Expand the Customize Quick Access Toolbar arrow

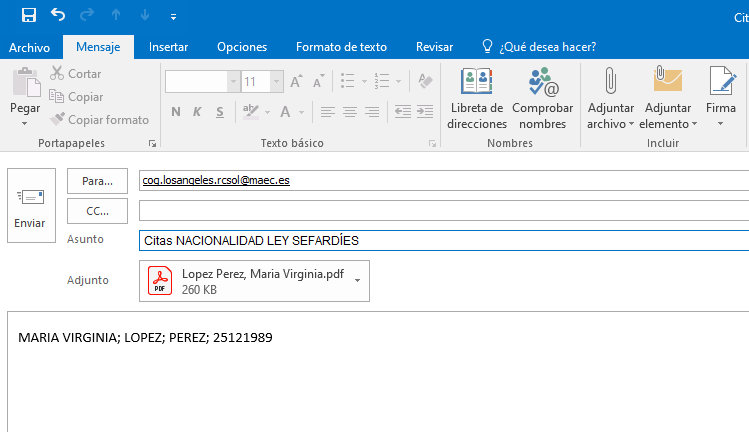(x=173, y=17)
